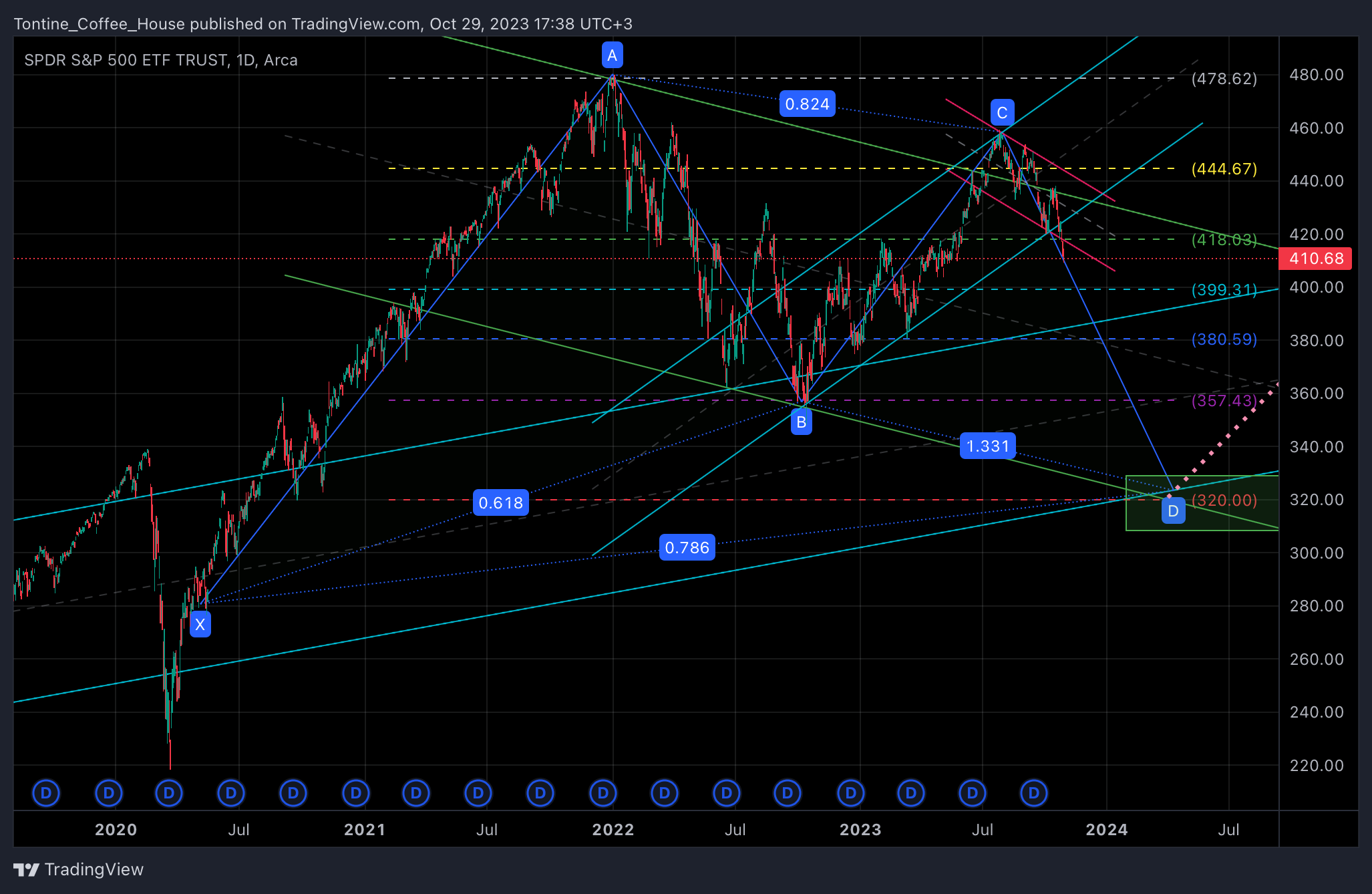1372x894 pixels.
Task: Select the pattern point label C
Action: (1002, 112)
